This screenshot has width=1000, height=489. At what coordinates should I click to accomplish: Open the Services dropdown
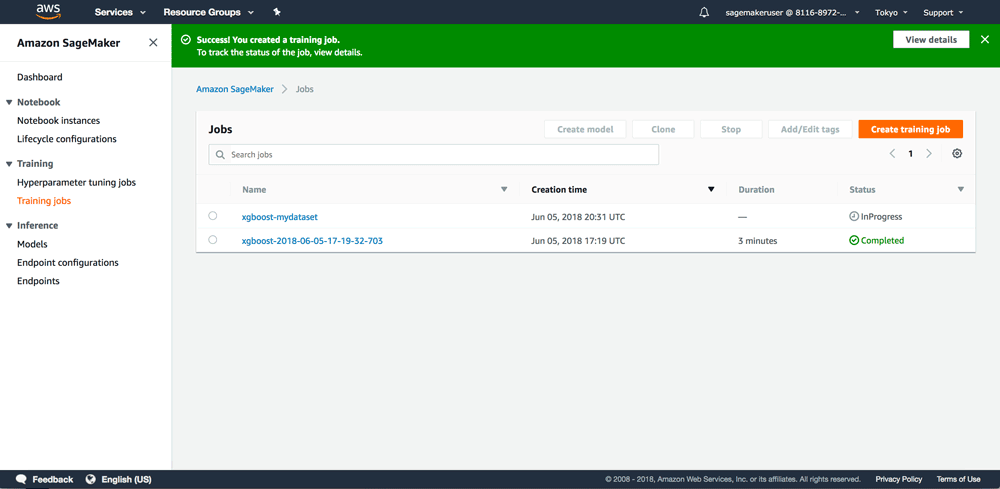coord(120,12)
